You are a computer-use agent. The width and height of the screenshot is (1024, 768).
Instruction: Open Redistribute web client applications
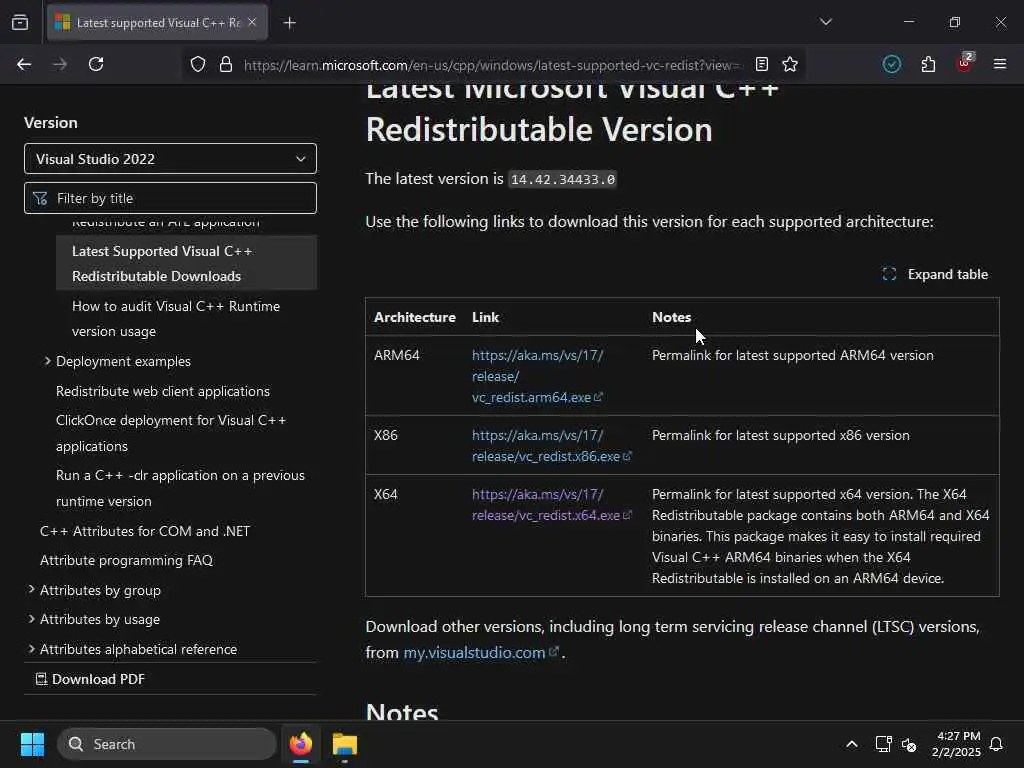coord(163,391)
